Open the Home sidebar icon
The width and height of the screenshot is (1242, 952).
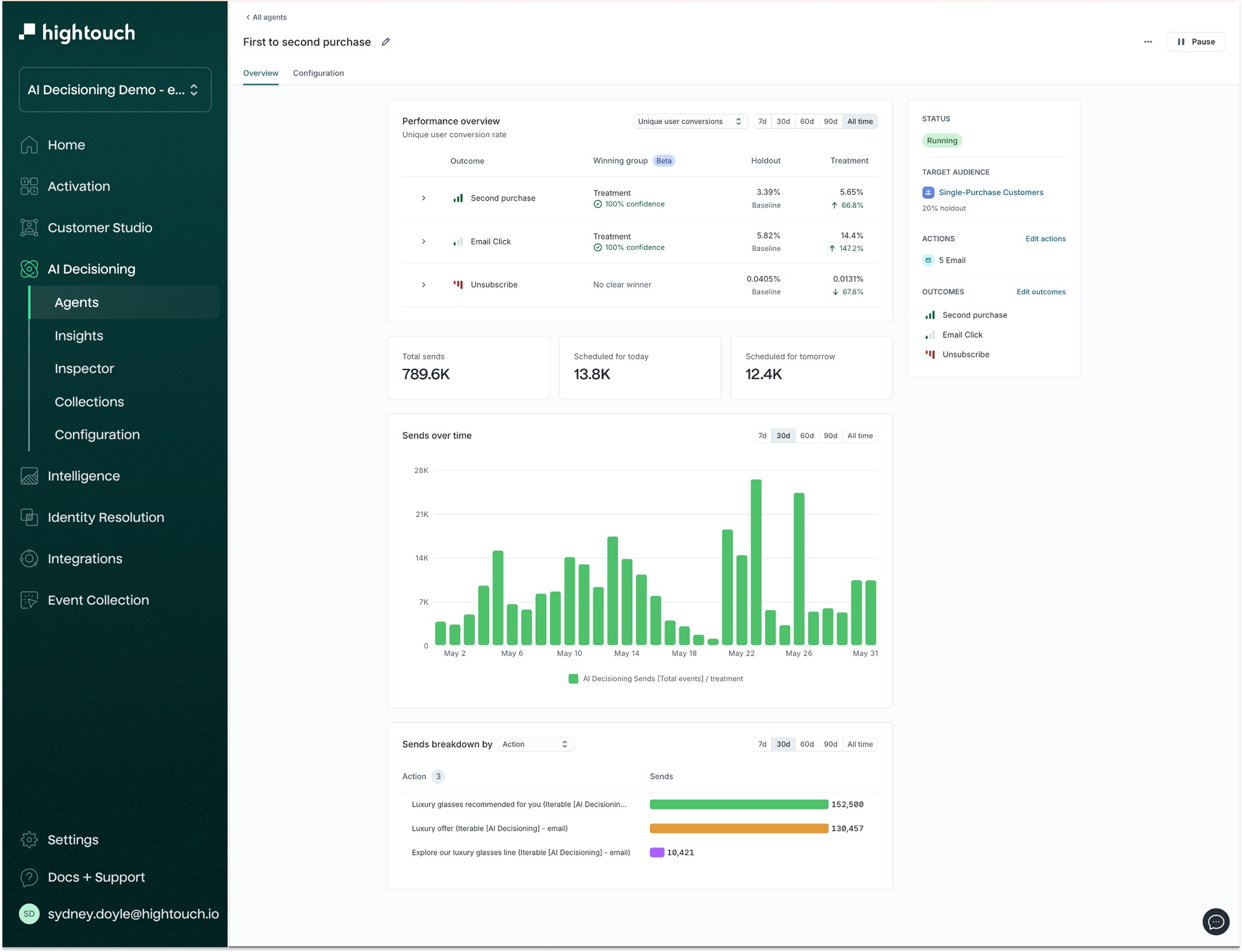coord(29,145)
